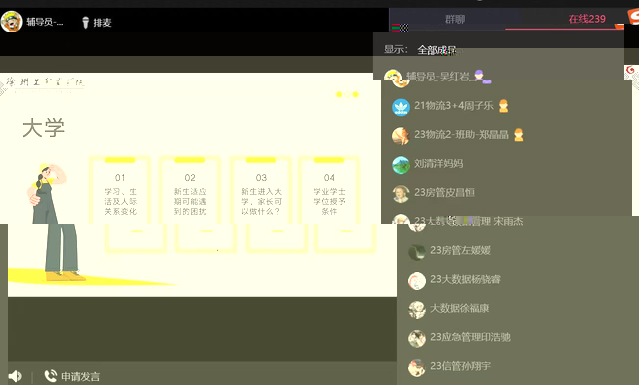Click slide card 01 学习、生活及人际关系变化
The image size is (639, 385).
click(x=120, y=191)
